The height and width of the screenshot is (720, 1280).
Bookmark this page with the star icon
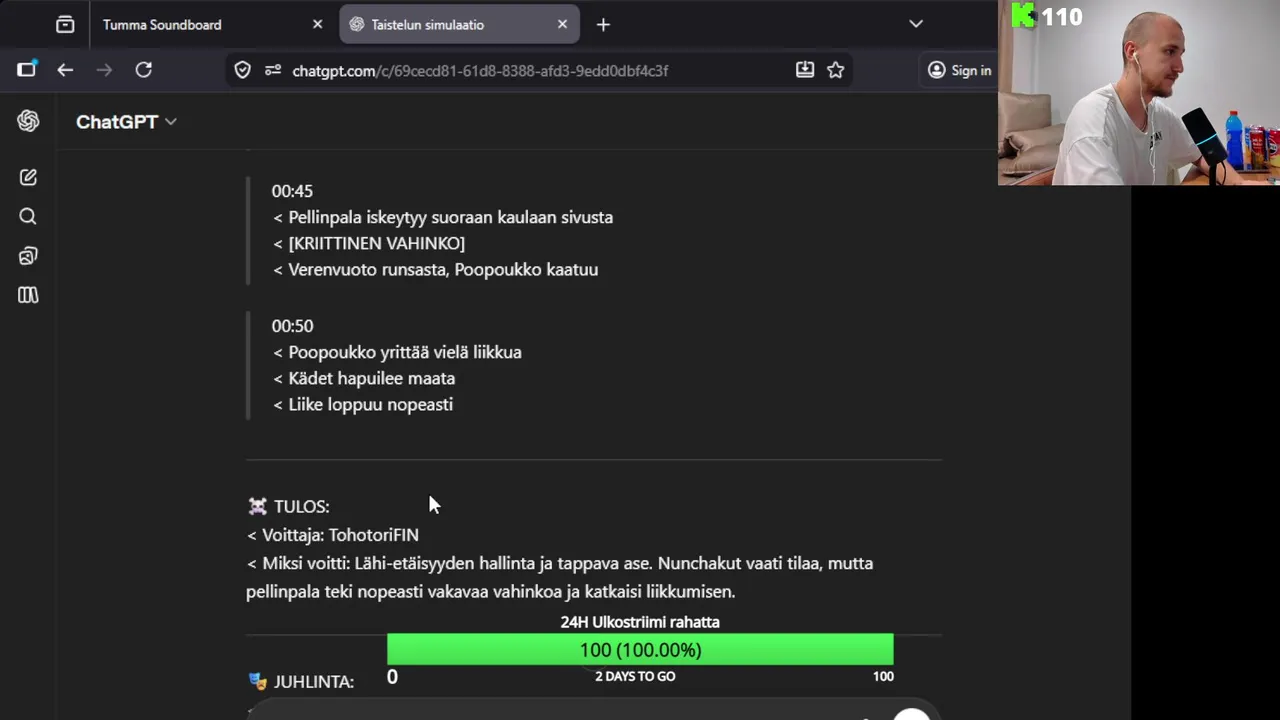coord(835,70)
